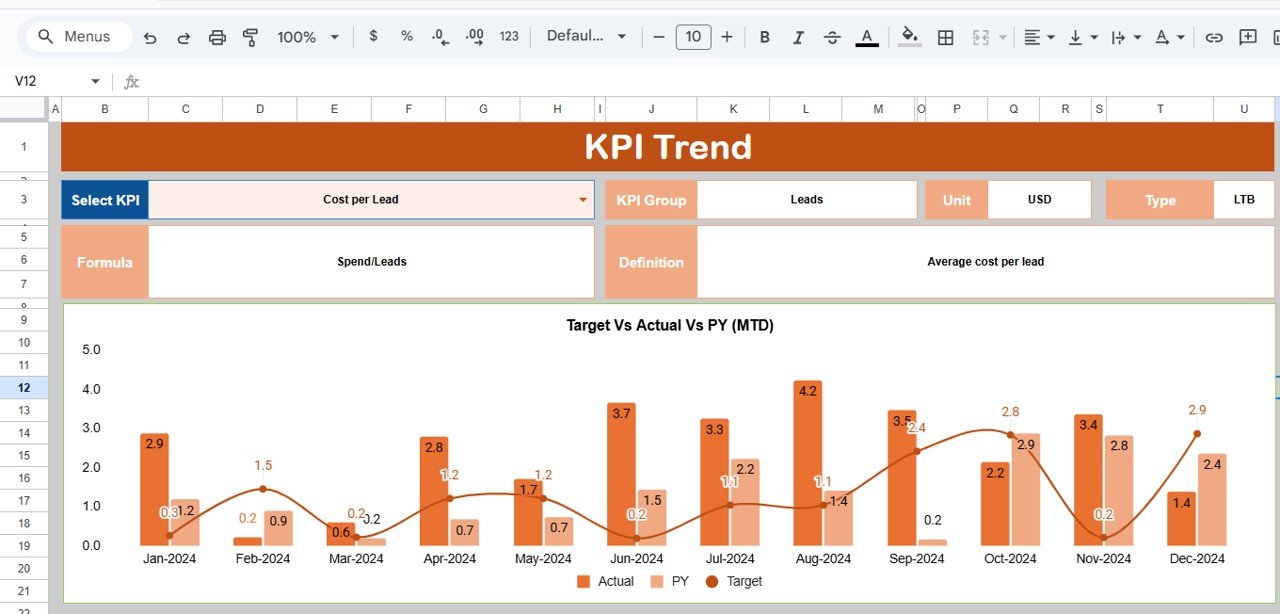
Task: Click the Name Box showing V12
Action: (50, 81)
